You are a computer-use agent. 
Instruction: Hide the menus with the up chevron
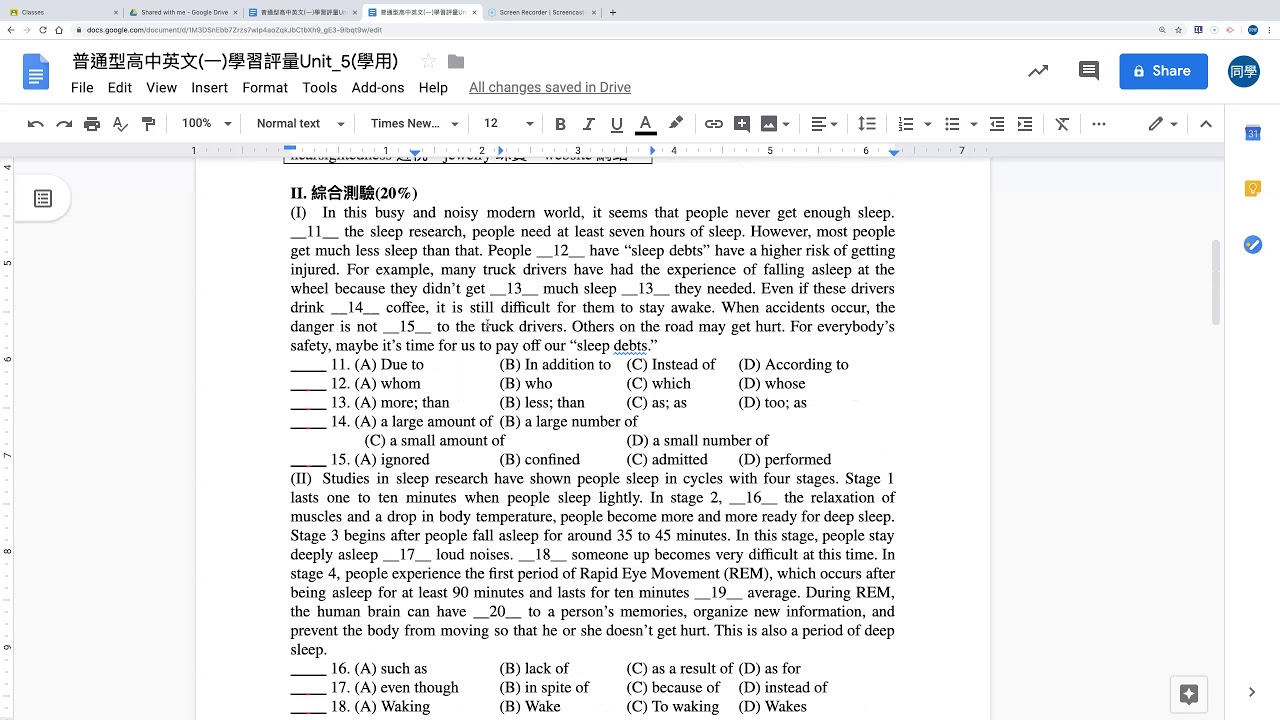[1205, 124]
